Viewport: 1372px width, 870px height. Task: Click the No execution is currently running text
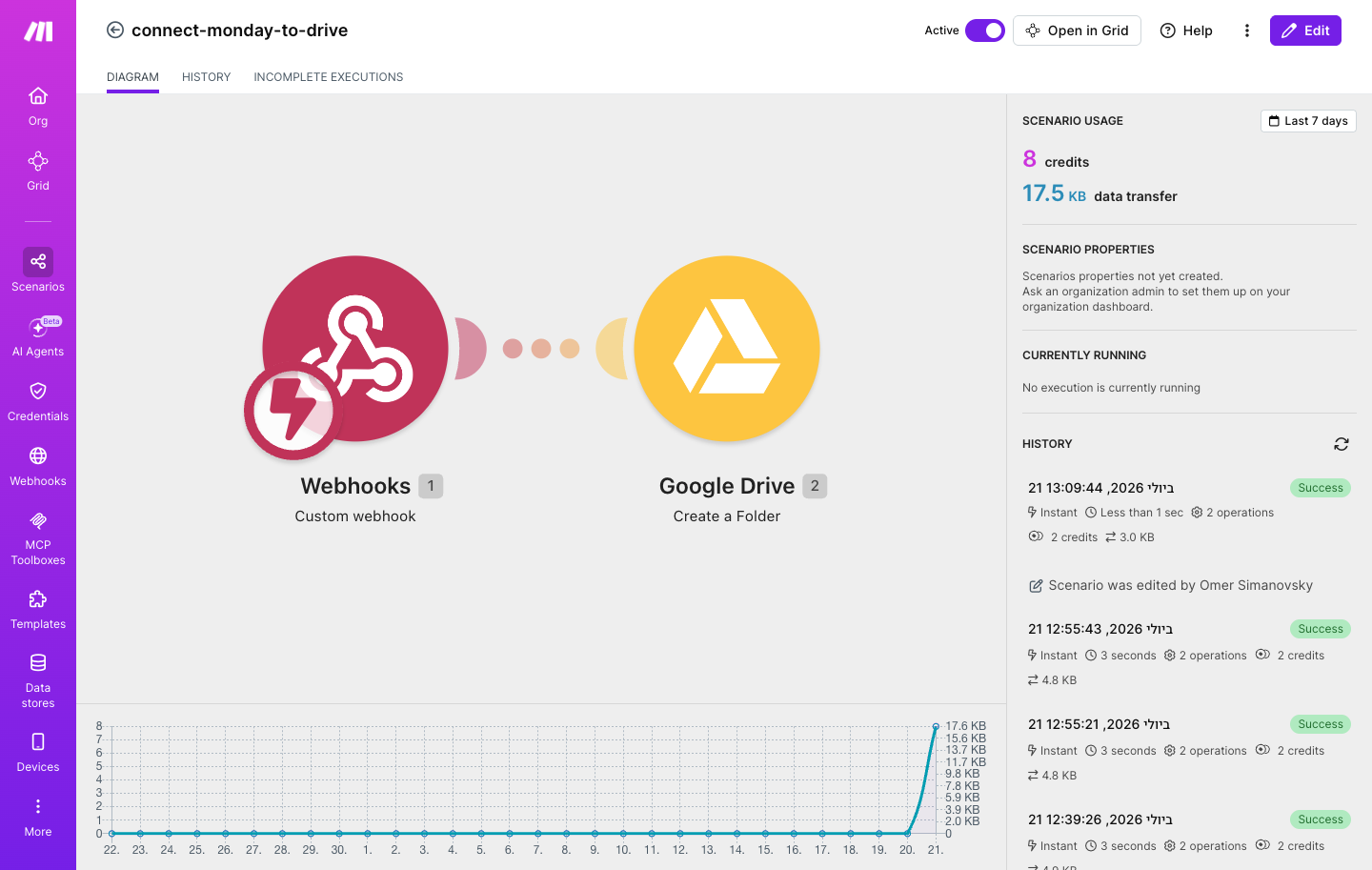pyautogui.click(x=1111, y=388)
